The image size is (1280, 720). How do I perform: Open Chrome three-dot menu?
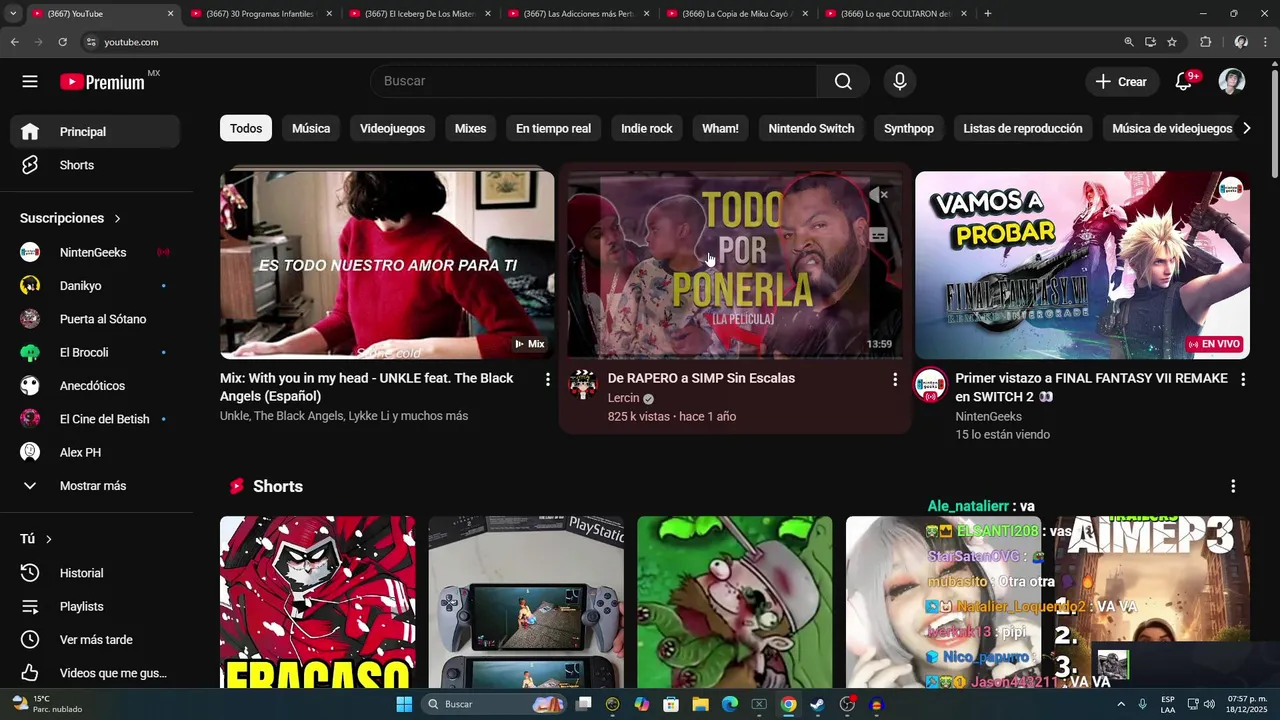pos(1266,42)
